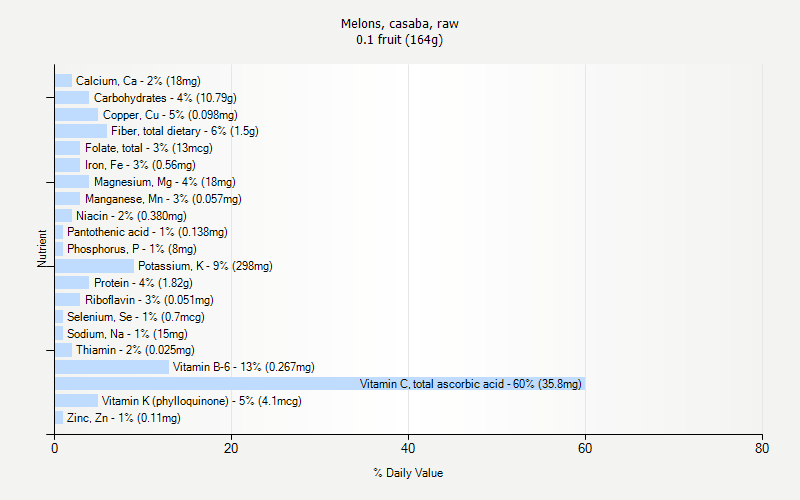Click the Potassium, K 9% bar

(x=94, y=266)
